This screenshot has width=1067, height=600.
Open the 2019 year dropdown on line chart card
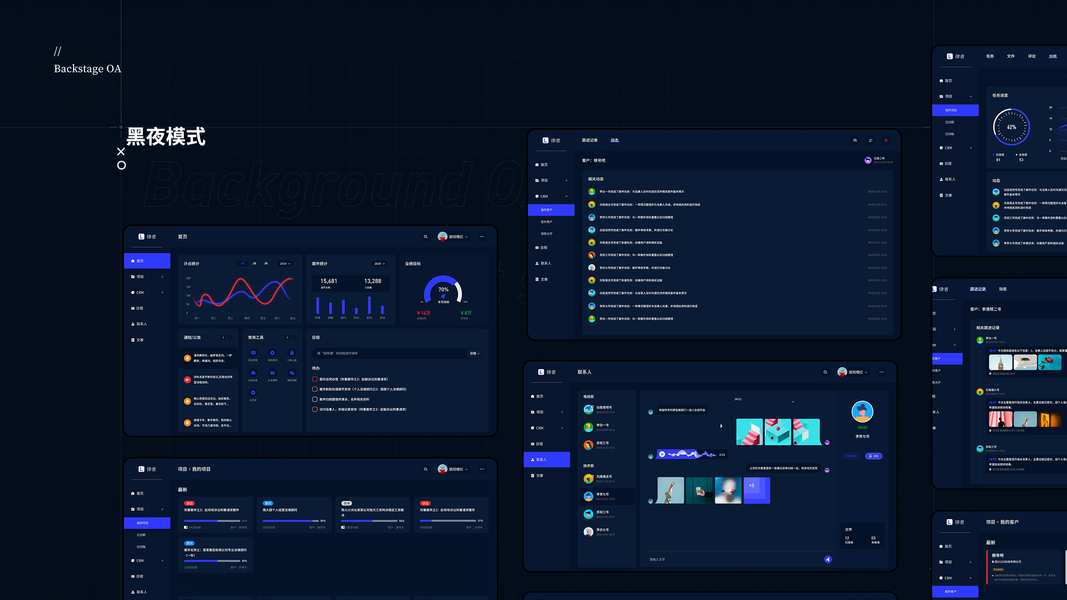tap(284, 263)
